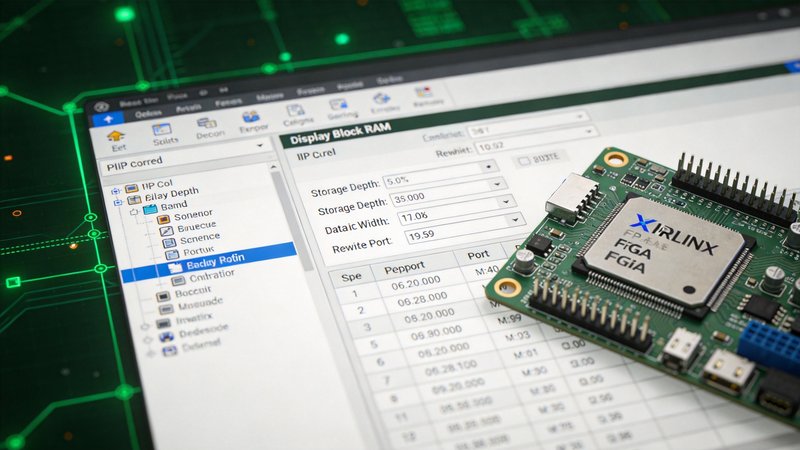The height and width of the screenshot is (450, 800).
Task: Click the icon beside Ddarnal at tree bottom
Action: pos(170,350)
